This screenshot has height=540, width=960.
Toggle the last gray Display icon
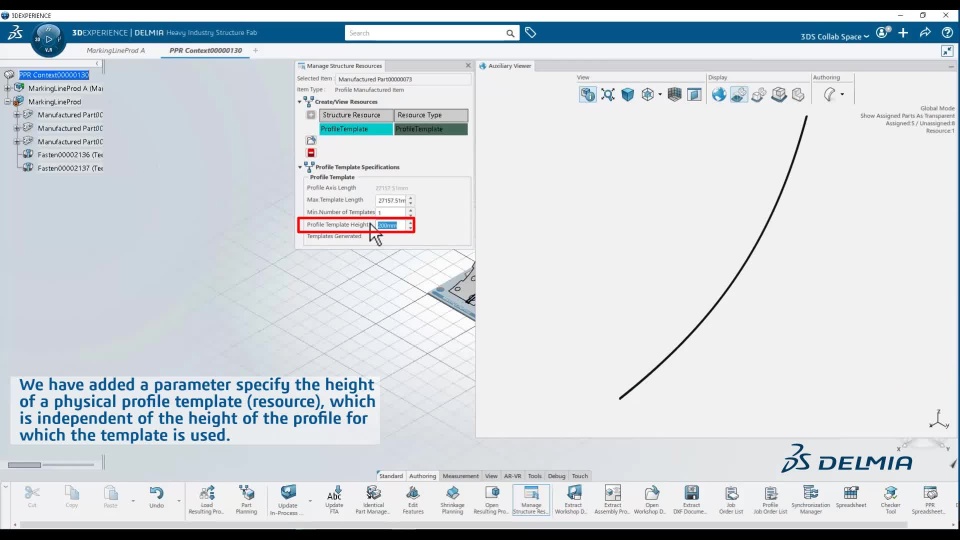coord(798,94)
